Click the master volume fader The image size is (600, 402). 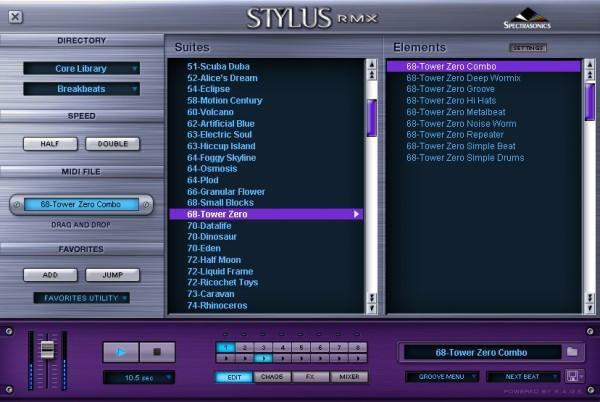pyautogui.click(x=46, y=349)
